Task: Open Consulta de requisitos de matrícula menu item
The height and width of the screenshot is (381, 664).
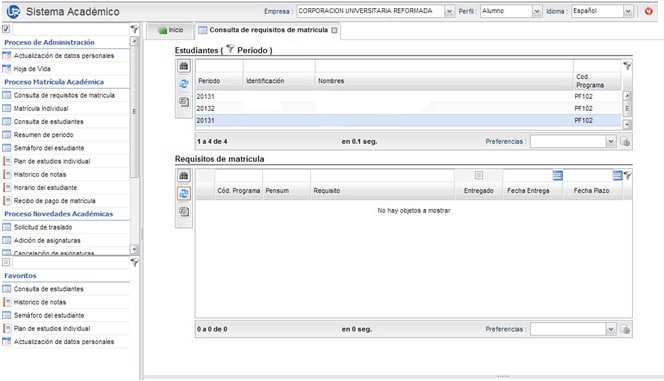Action: 64,96
